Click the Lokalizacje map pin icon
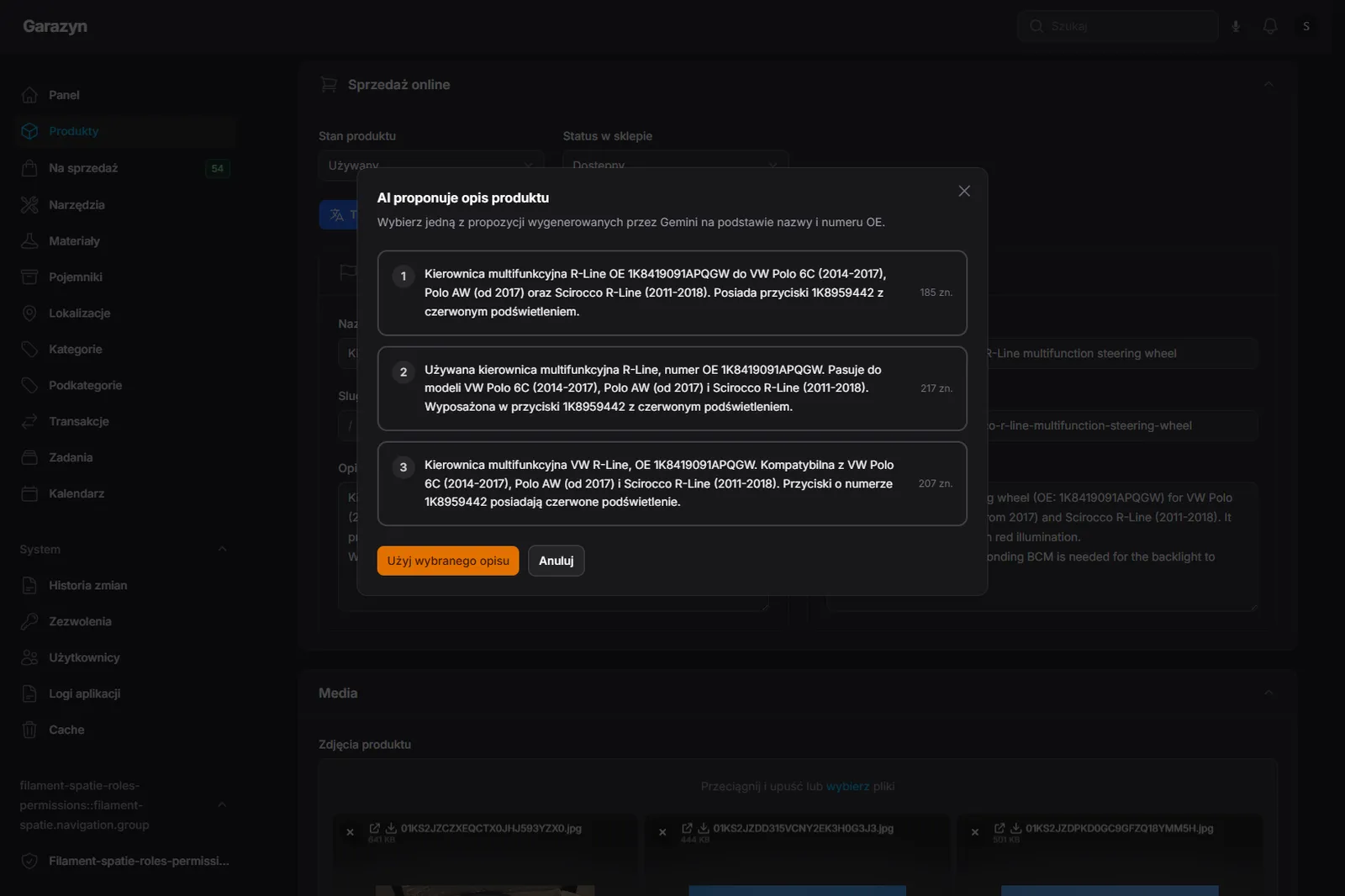The height and width of the screenshot is (896, 1345). point(29,313)
